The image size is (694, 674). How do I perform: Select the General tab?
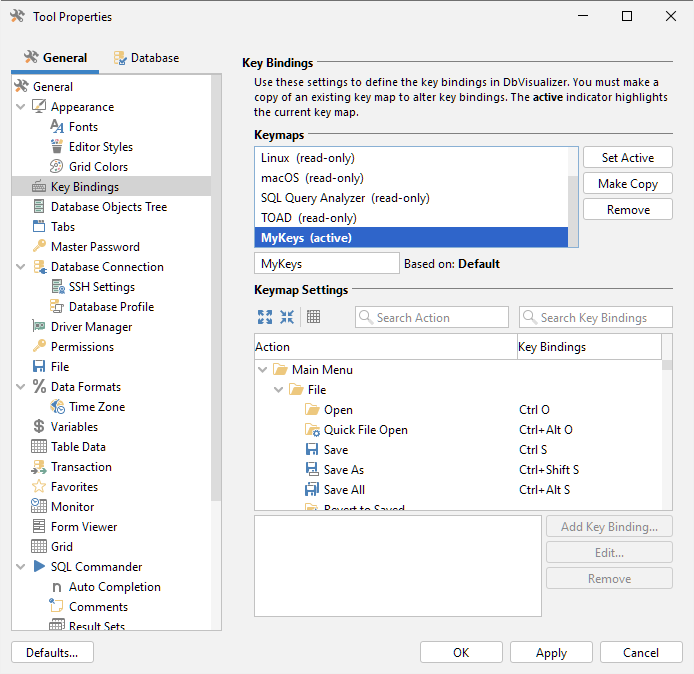coord(55,58)
